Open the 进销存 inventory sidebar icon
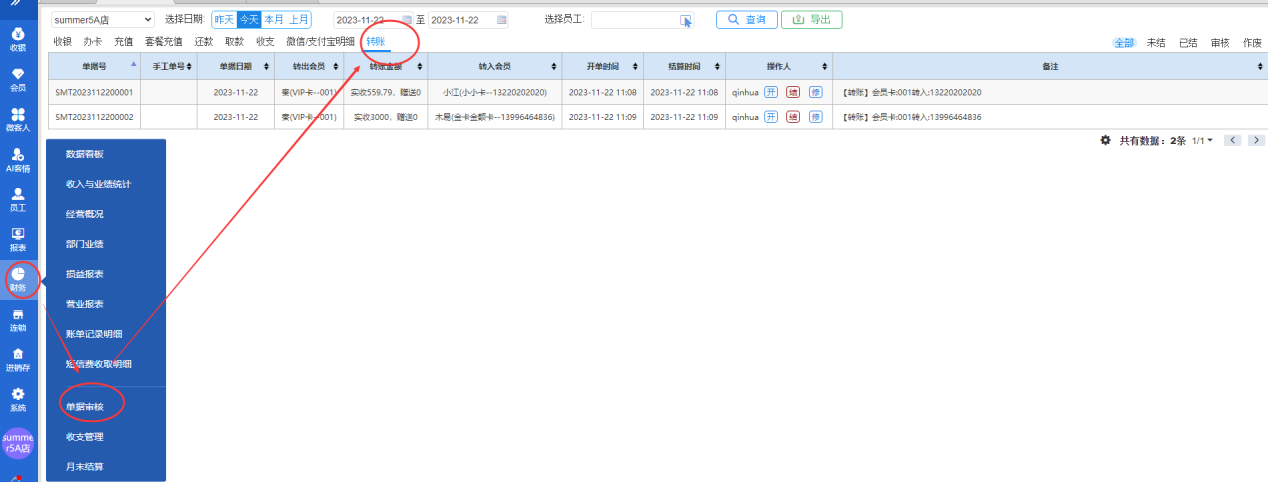This screenshot has width=1268, height=482. coord(18,360)
